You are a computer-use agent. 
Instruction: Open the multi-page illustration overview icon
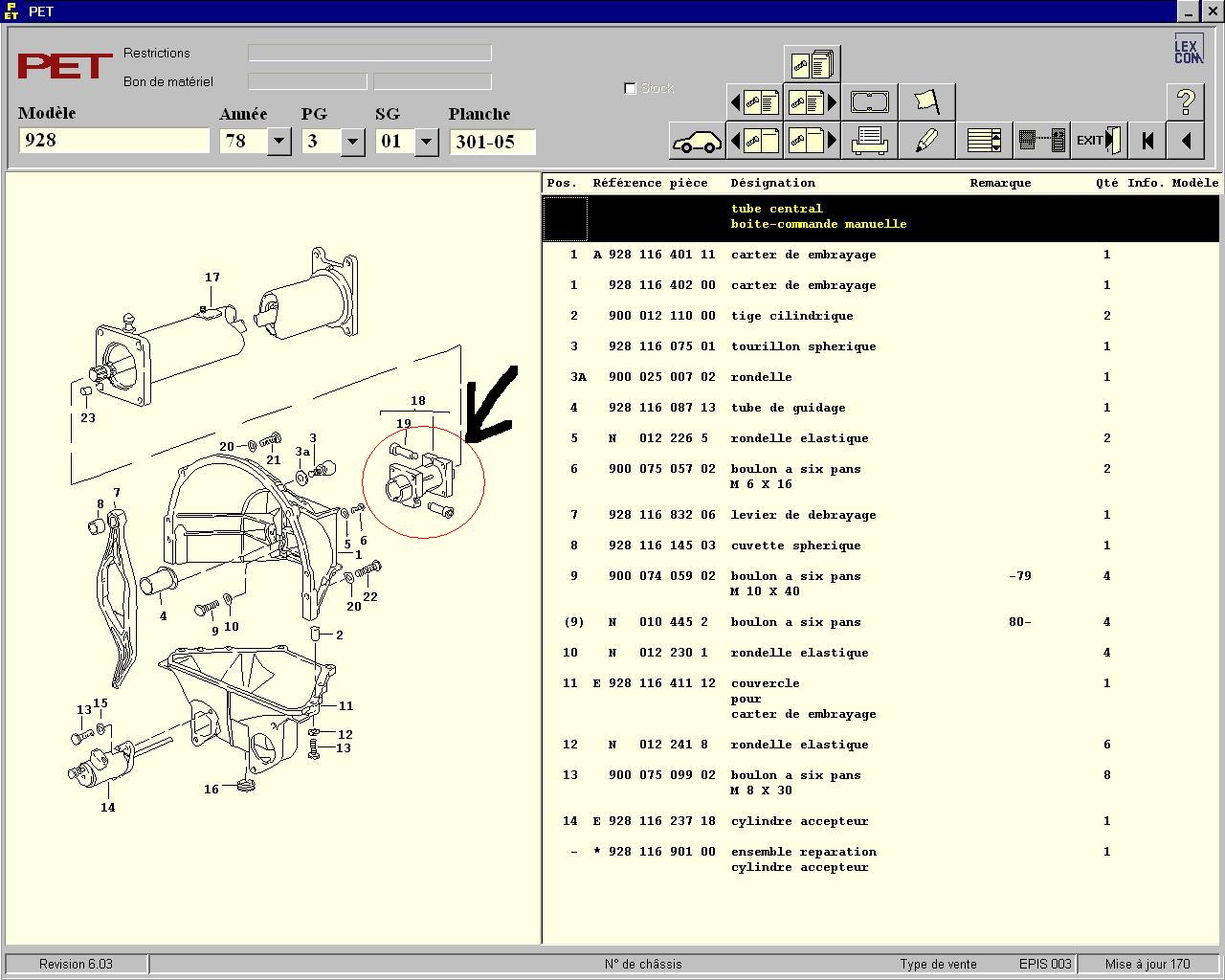812,64
